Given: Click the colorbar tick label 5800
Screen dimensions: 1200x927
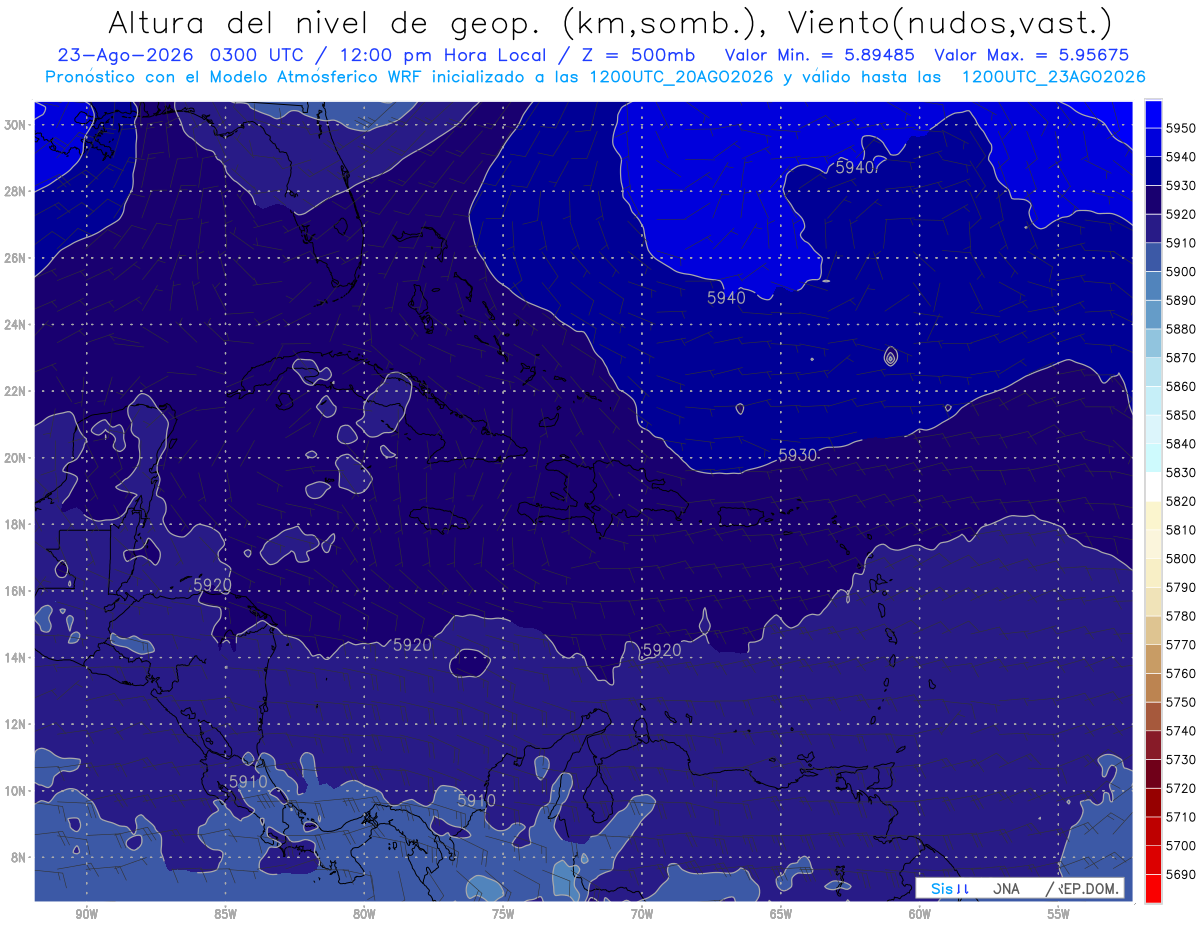Looking at the screenshot, I should pos(1181,559).
